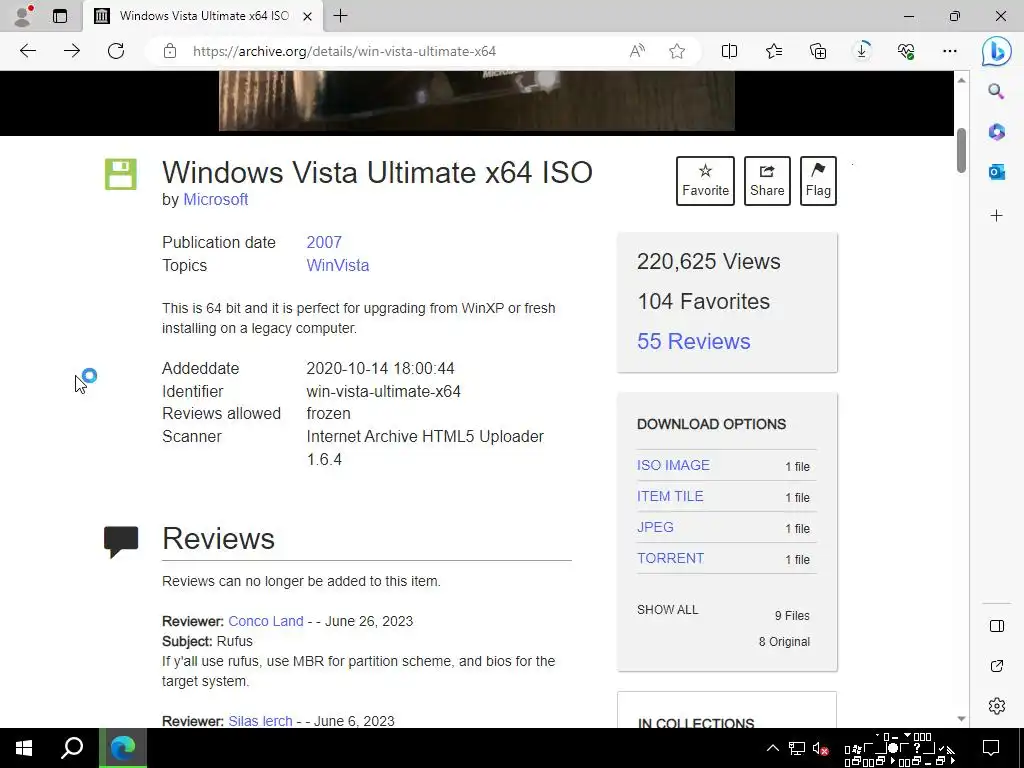Click the scrollbar down arrow
1024x768 pixels.
click(x=961, y=718)
